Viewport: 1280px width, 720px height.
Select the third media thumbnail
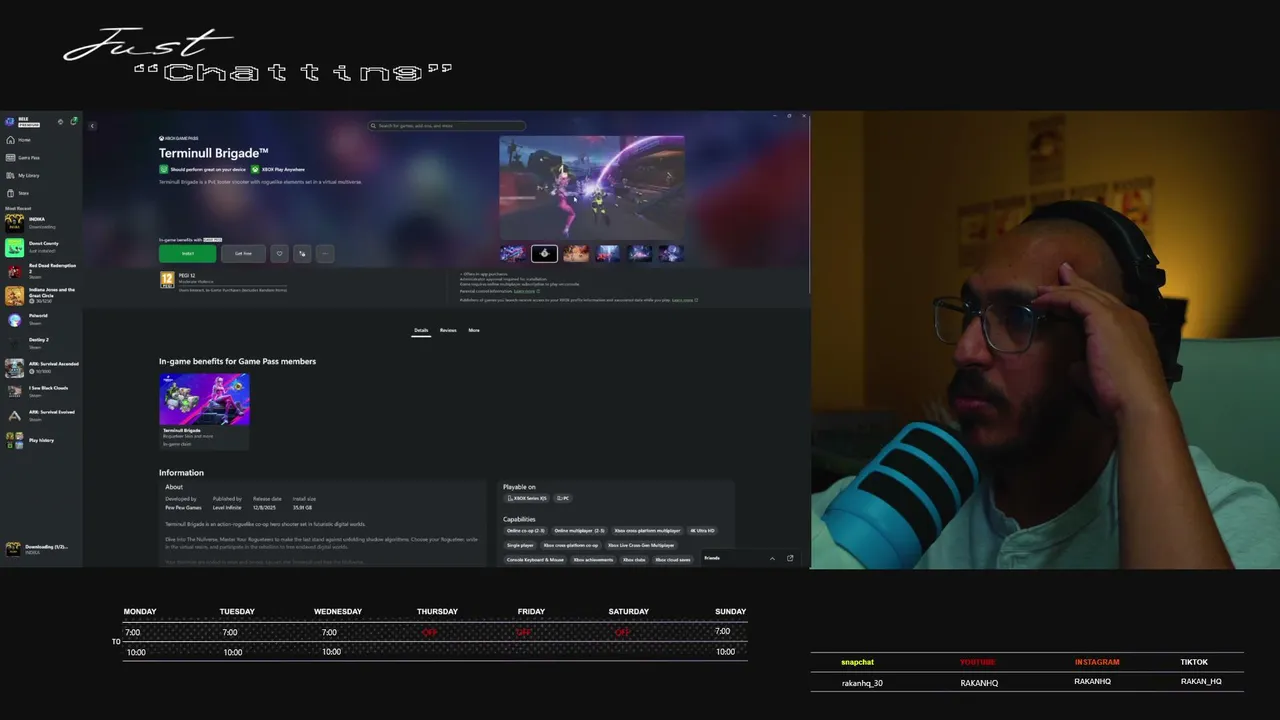click(576, 253)
